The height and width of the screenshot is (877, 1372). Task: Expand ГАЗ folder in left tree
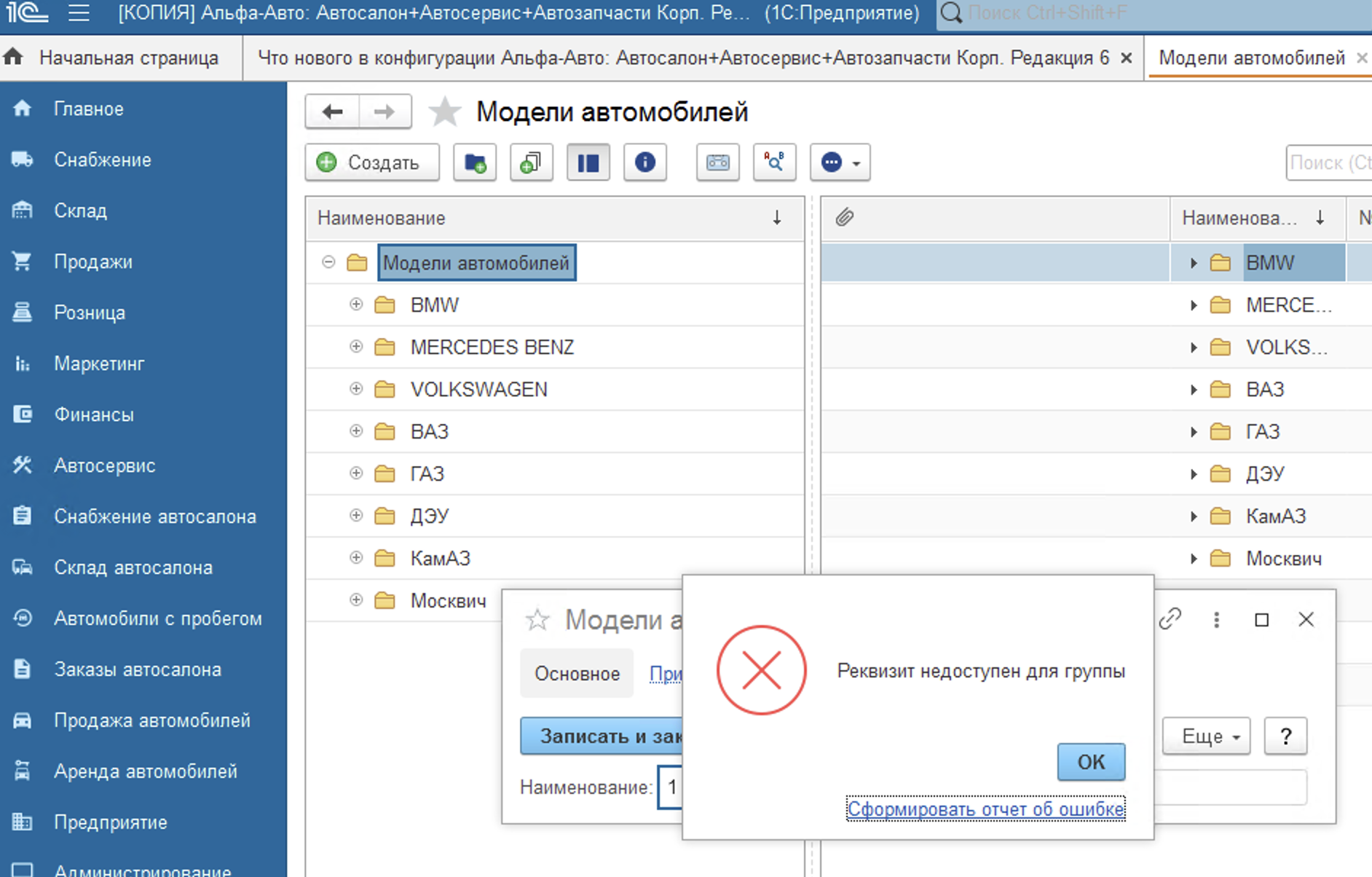pyautogui.click(x=356, y=473)
